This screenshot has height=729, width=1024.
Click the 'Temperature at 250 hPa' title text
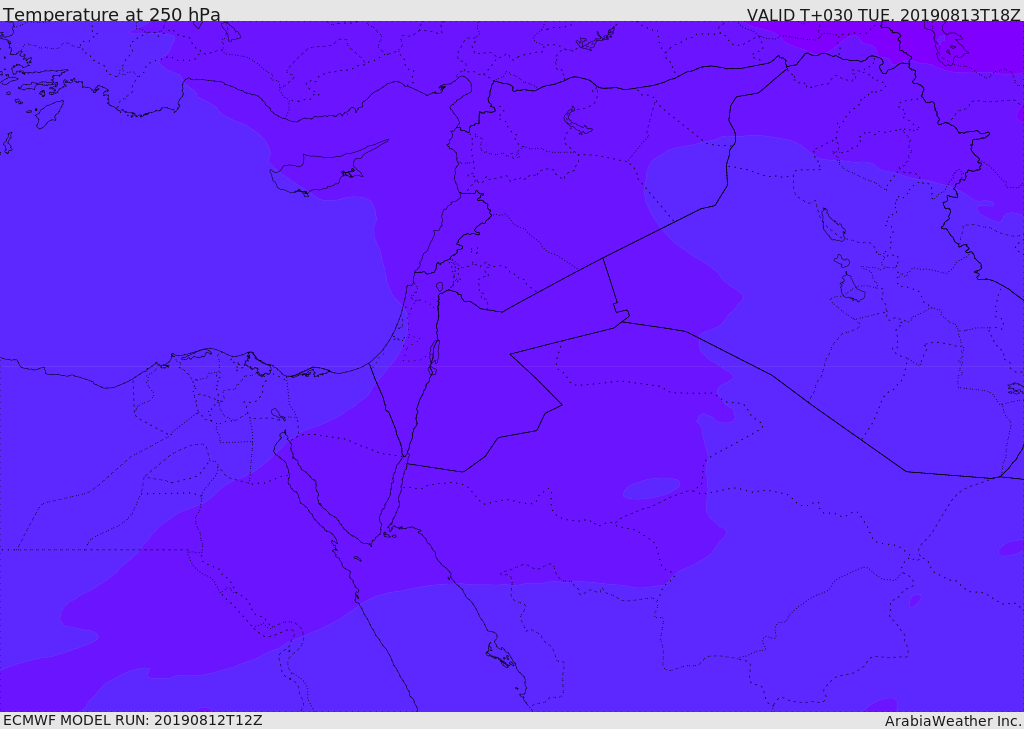point(112,14)
